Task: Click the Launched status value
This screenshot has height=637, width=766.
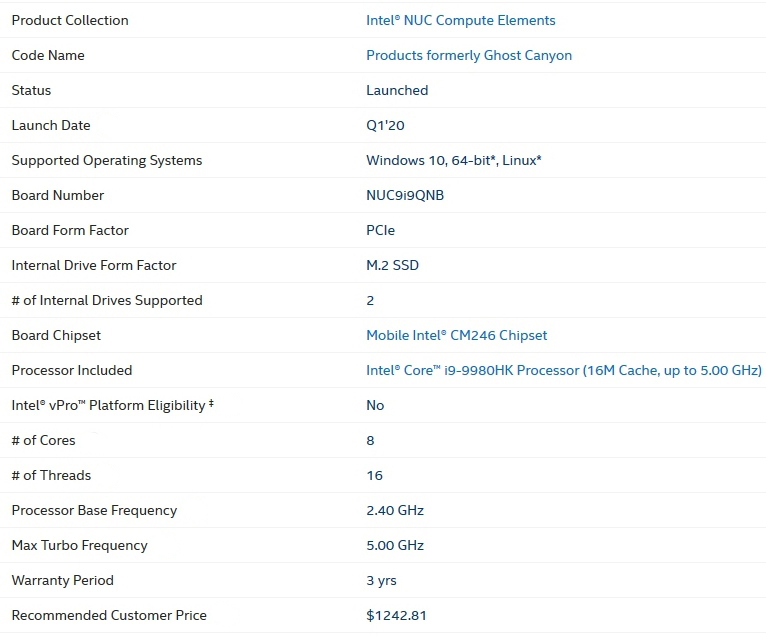Action: (397, 90)
